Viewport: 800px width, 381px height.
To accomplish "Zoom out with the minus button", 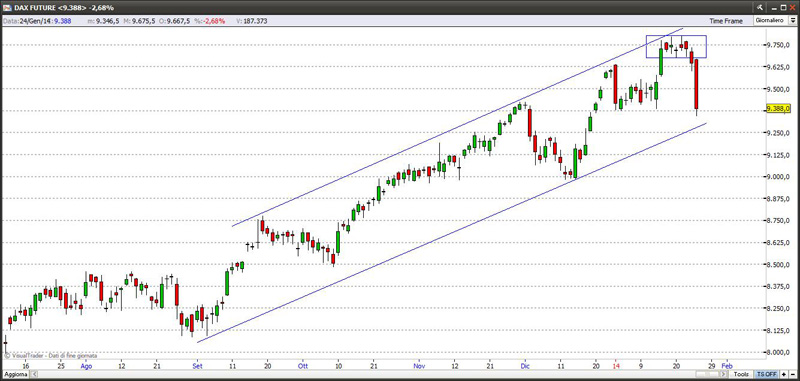I will coord(792,374).
